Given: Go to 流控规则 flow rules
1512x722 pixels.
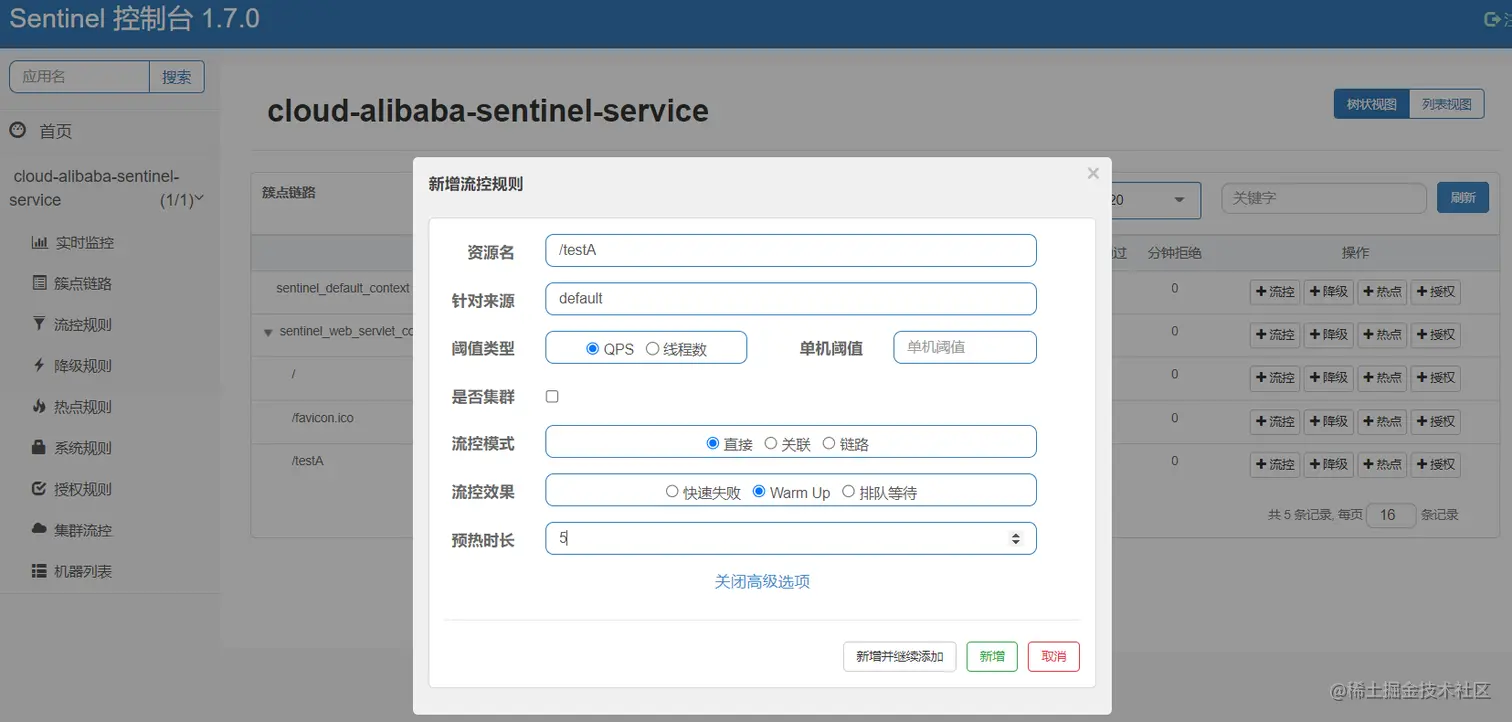Looking at the screenshot, I should tap(83, 325).
